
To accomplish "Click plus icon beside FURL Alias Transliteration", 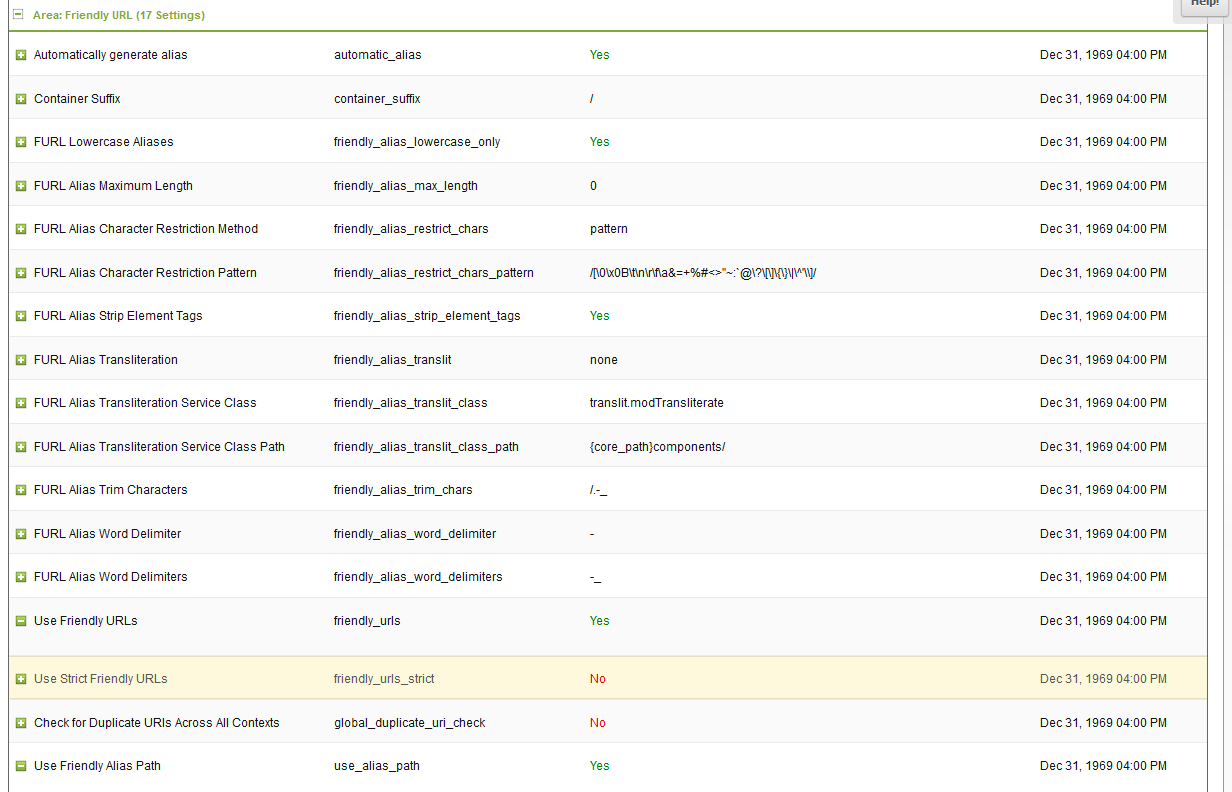I will (x=21, y=360).
